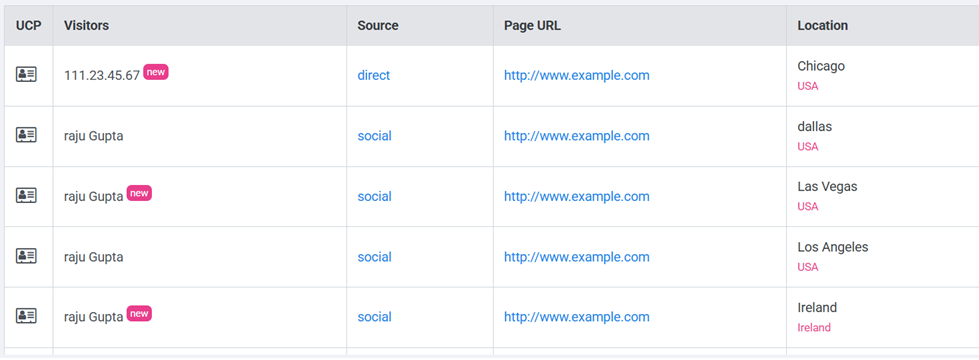Follow the example.com URL in the Ireland row
Screen dimensions: 979x360
pos(577,317)
